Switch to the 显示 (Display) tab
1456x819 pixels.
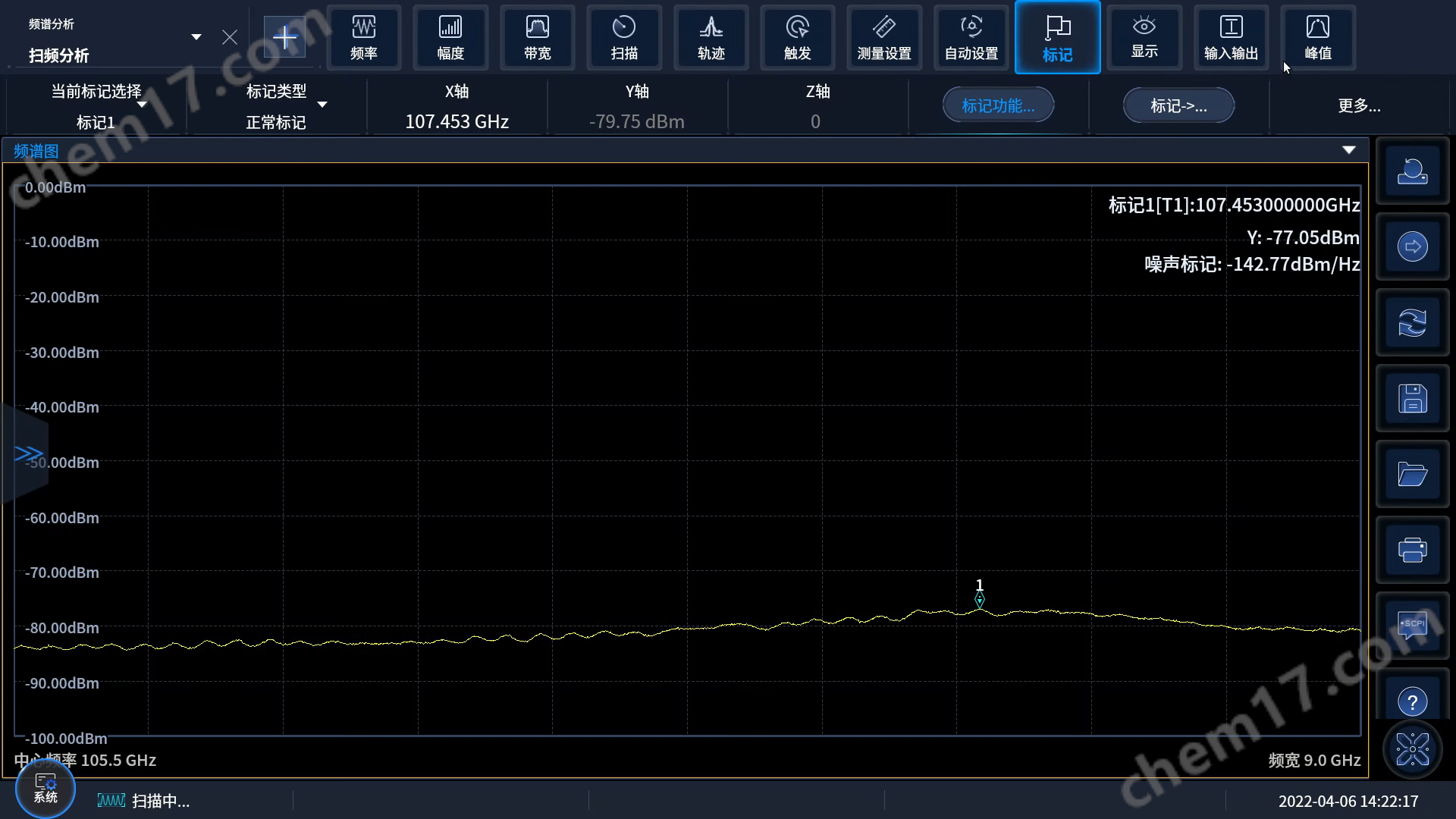pyautogui.click(x=1144, y=37)
